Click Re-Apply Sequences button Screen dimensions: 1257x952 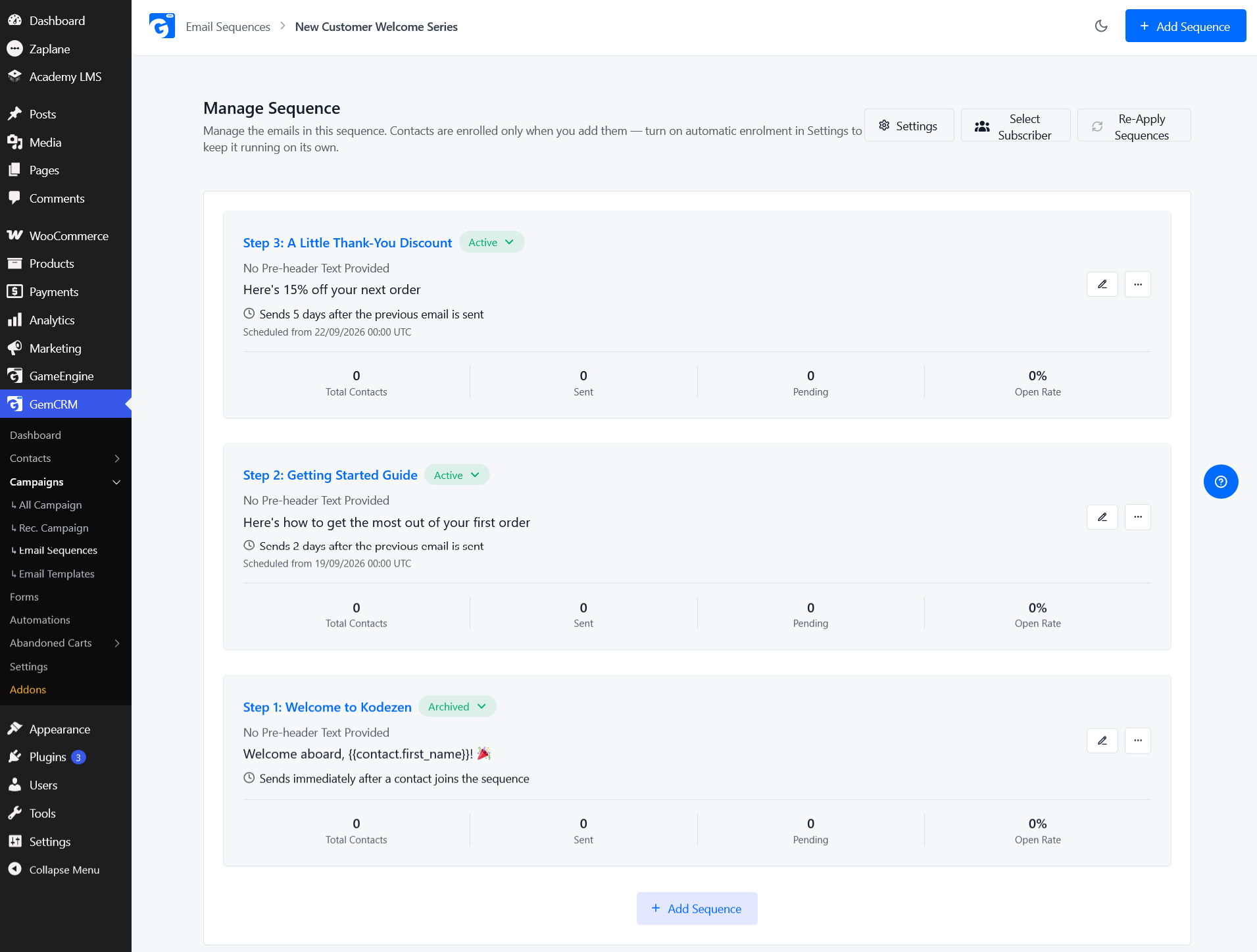[x=1134, y=125]
